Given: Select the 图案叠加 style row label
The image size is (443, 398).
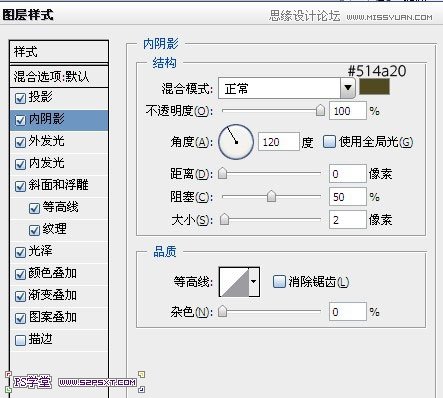Looking at the screenshot, I should click(x=52, y=317).
